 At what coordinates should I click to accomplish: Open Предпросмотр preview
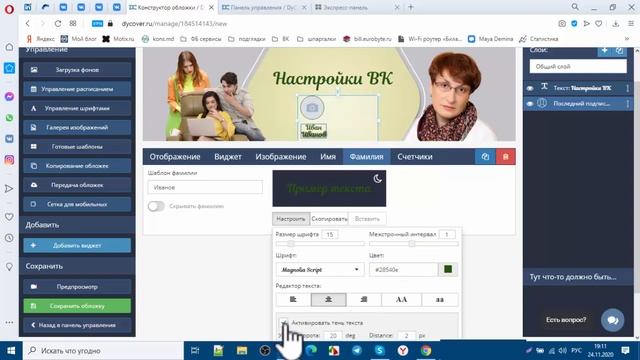coord(77,287)
